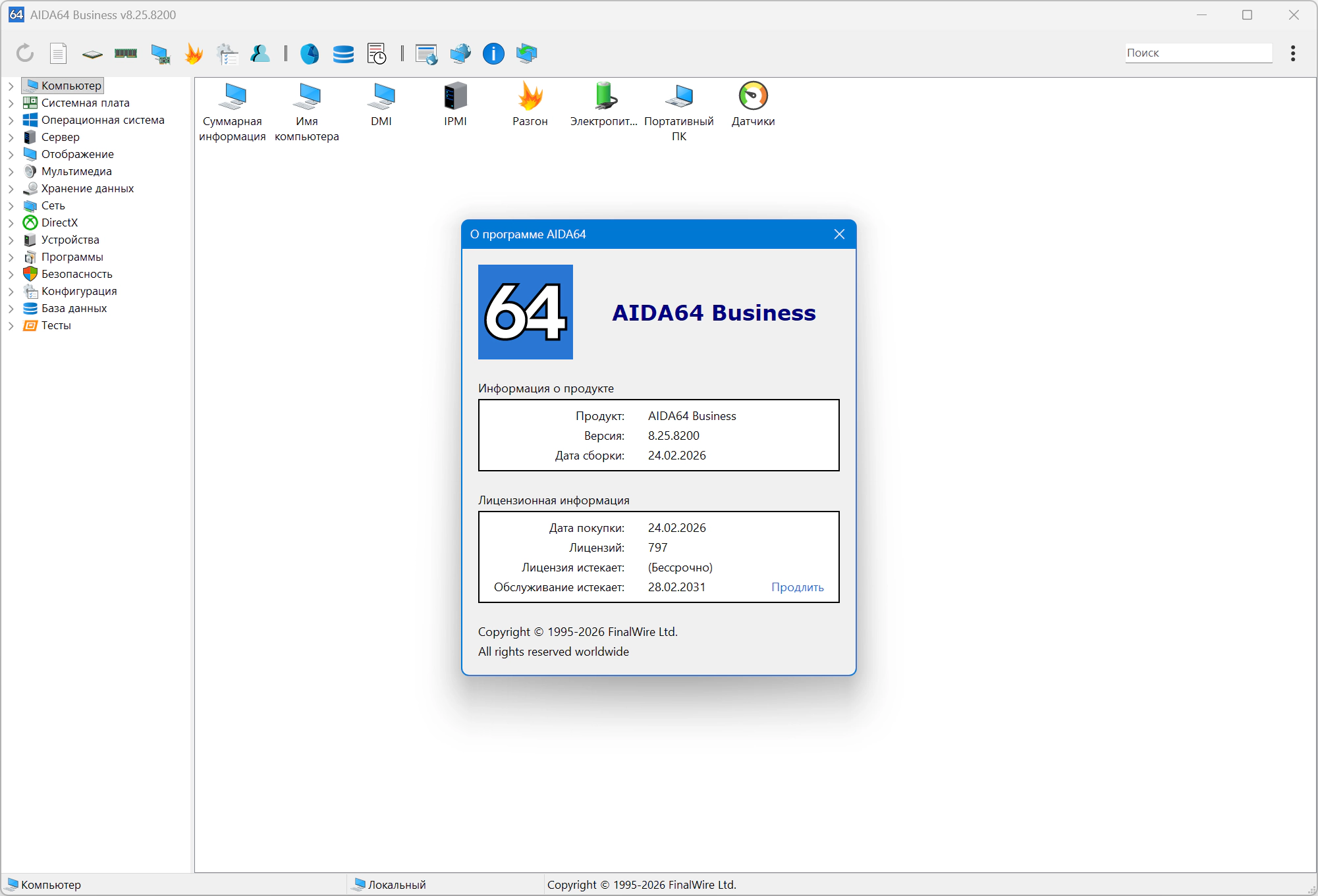1318x896 pixels.
Task: Expand the Системная плата tree node
Action: click(x=11, y=103)
